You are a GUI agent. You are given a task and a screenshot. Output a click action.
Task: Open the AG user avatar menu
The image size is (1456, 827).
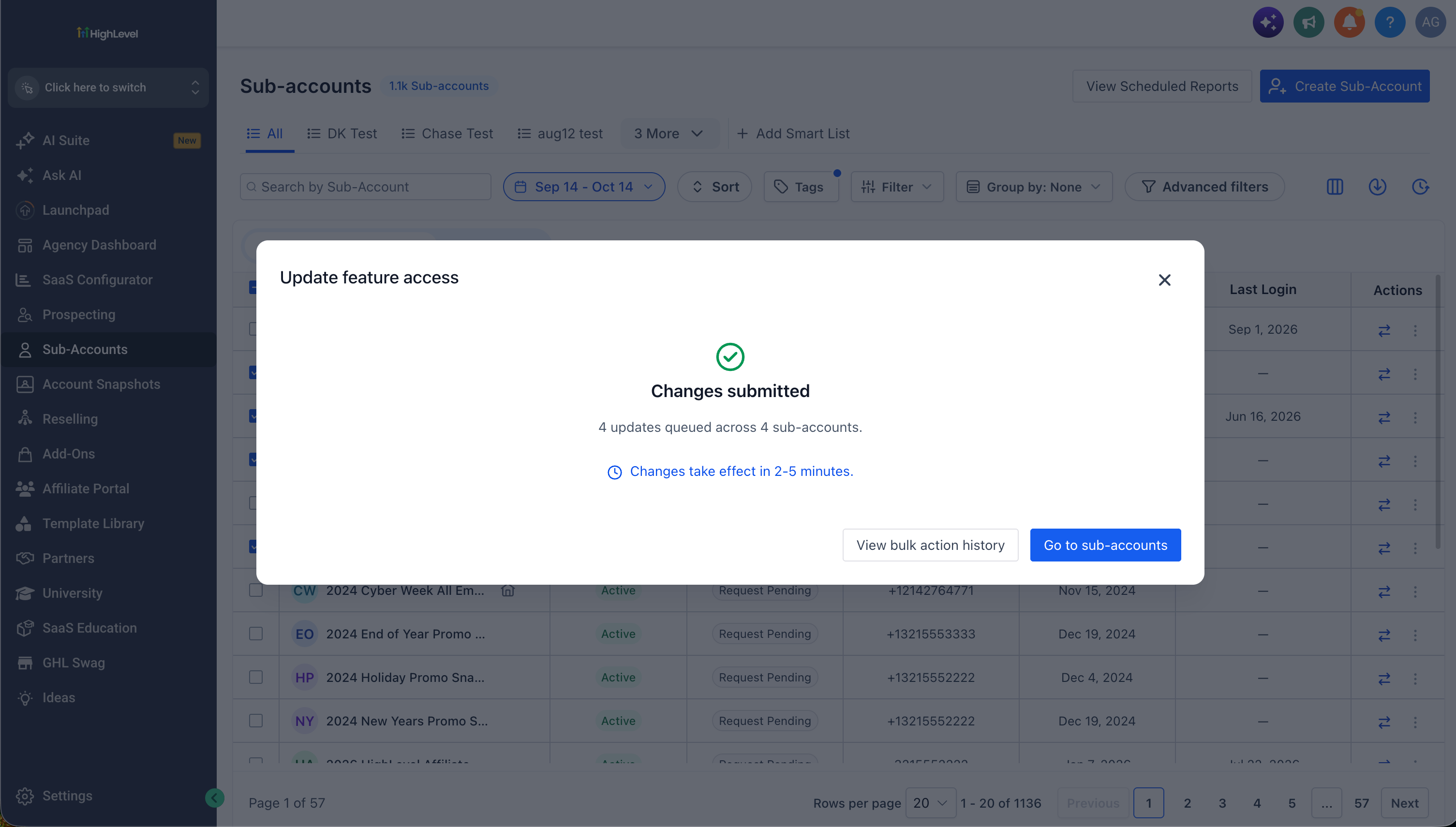click(x=1430, y=23)
